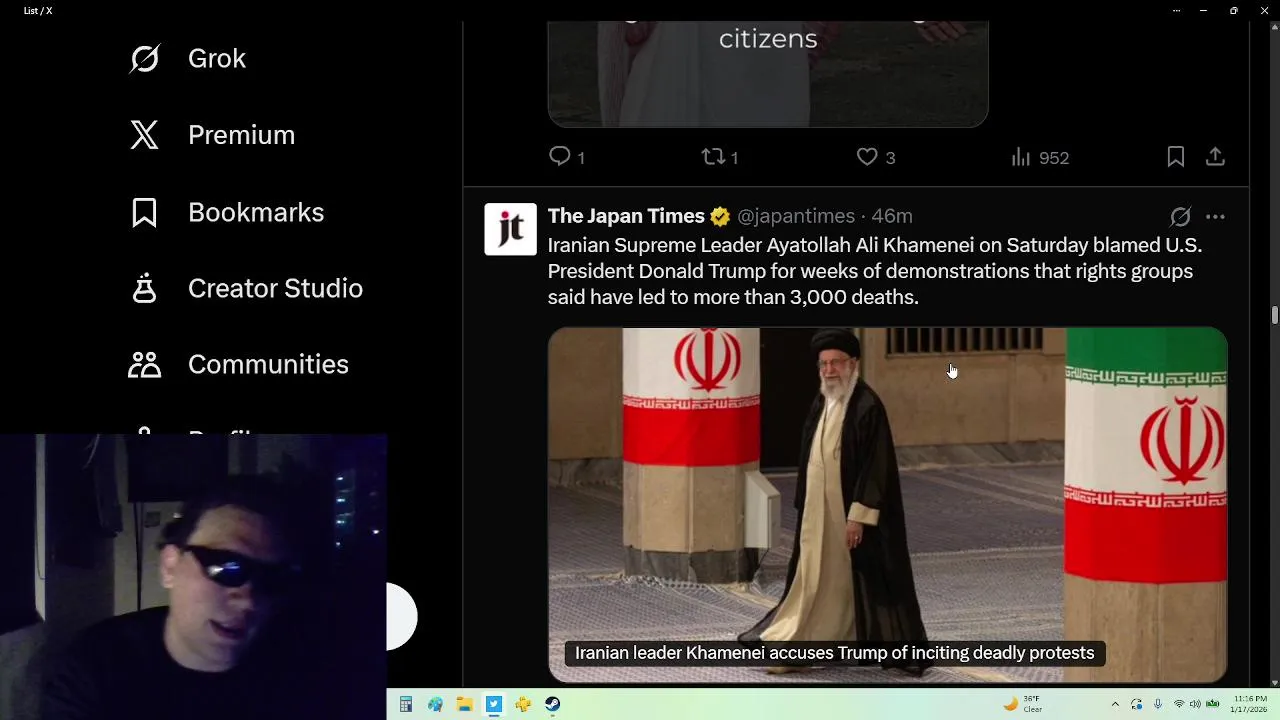The width and height of the screenshot is (1280, 720).
Task: Open the partial image with 'citizens' text
Action: [768, 74]
